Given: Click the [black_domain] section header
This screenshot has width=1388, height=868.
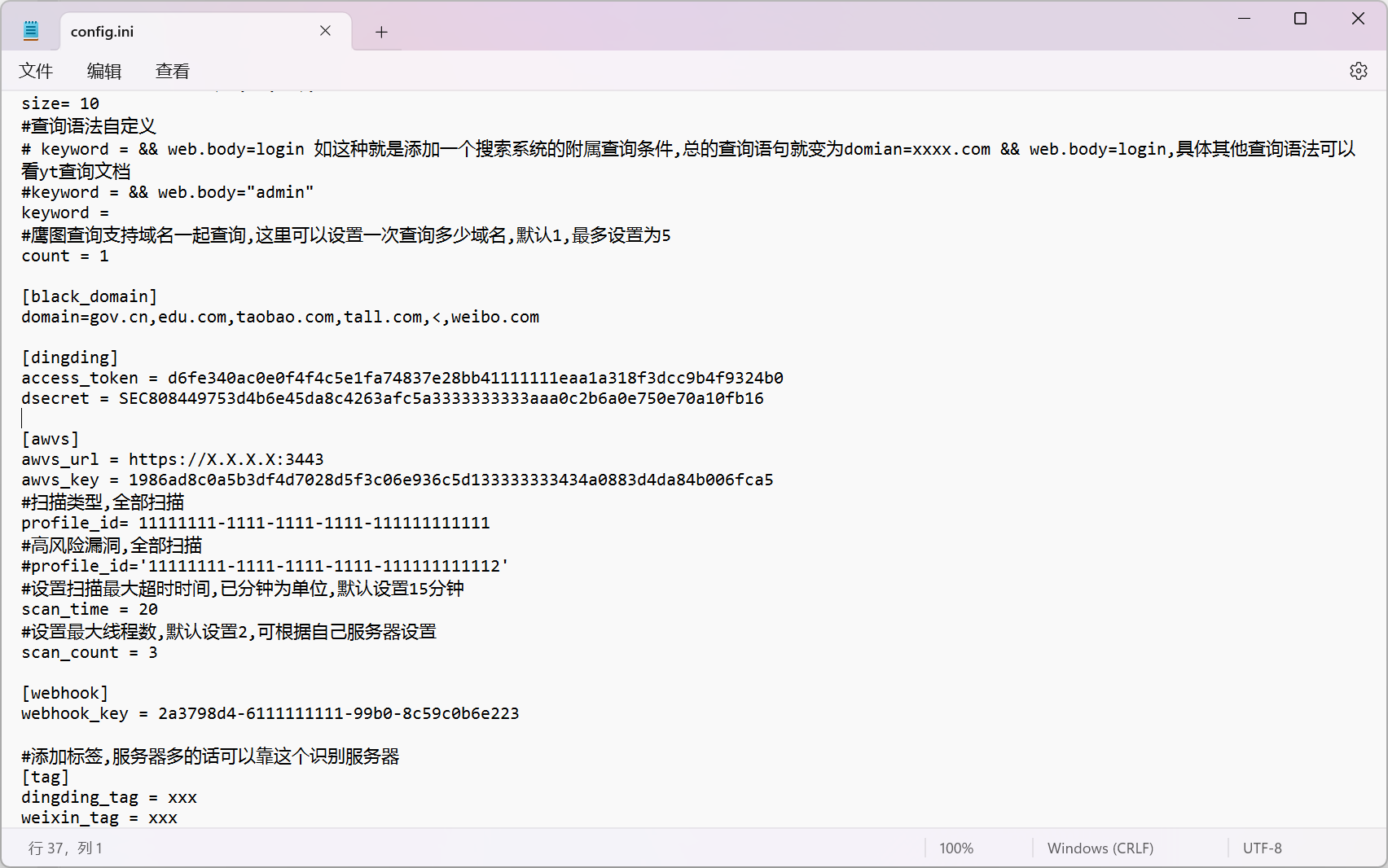Looking at the screenshot, I should (90, 296).
